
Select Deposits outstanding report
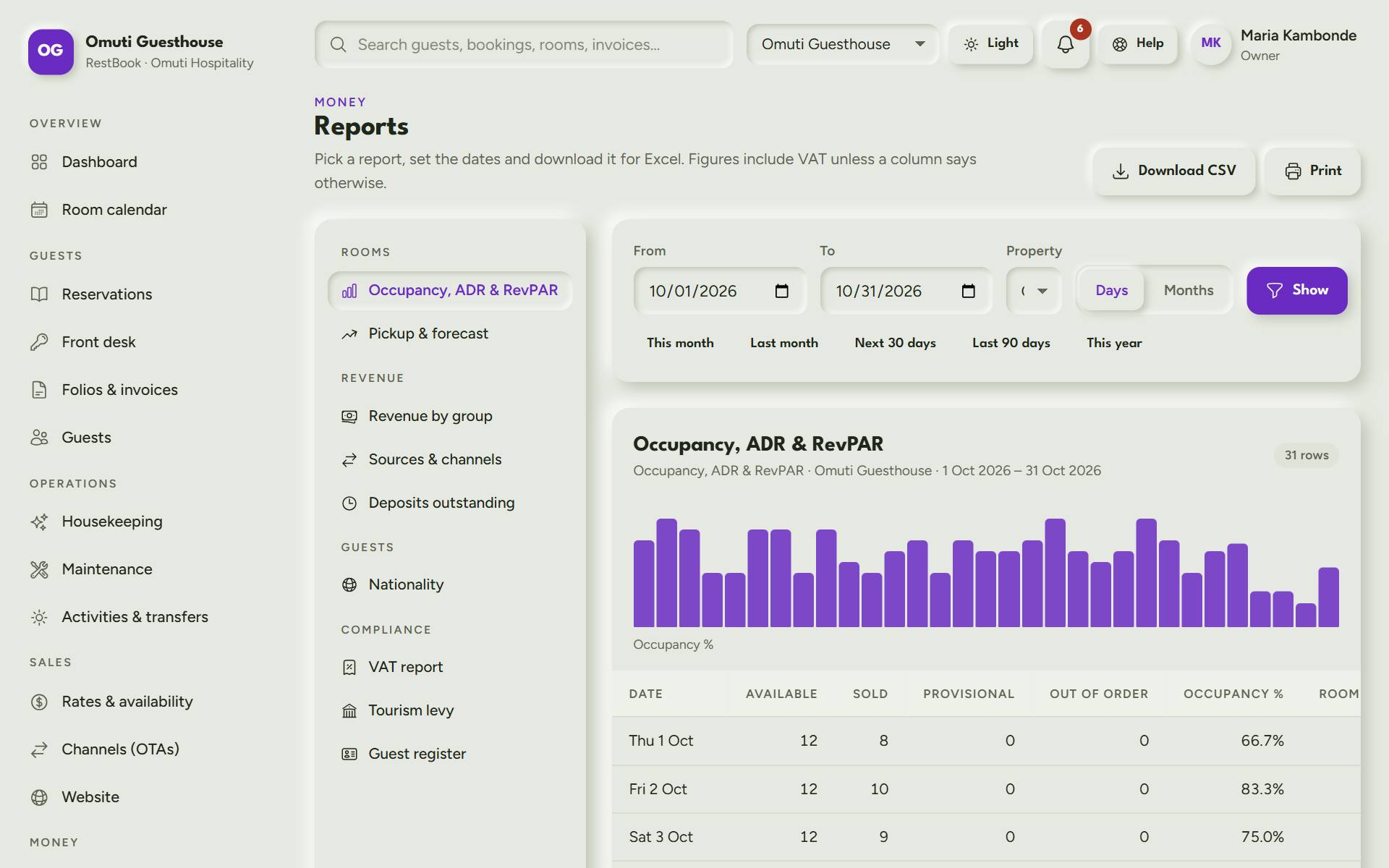point(450,503)
